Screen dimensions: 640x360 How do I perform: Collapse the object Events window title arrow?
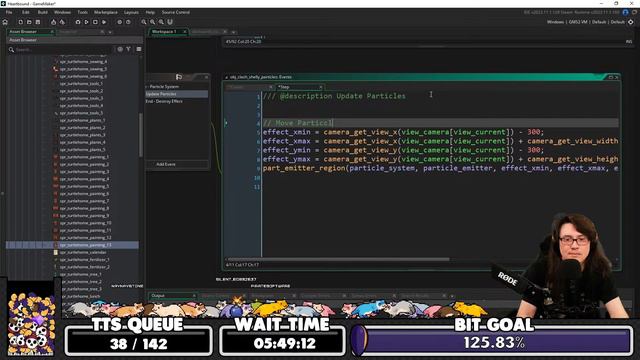(227, 77)
